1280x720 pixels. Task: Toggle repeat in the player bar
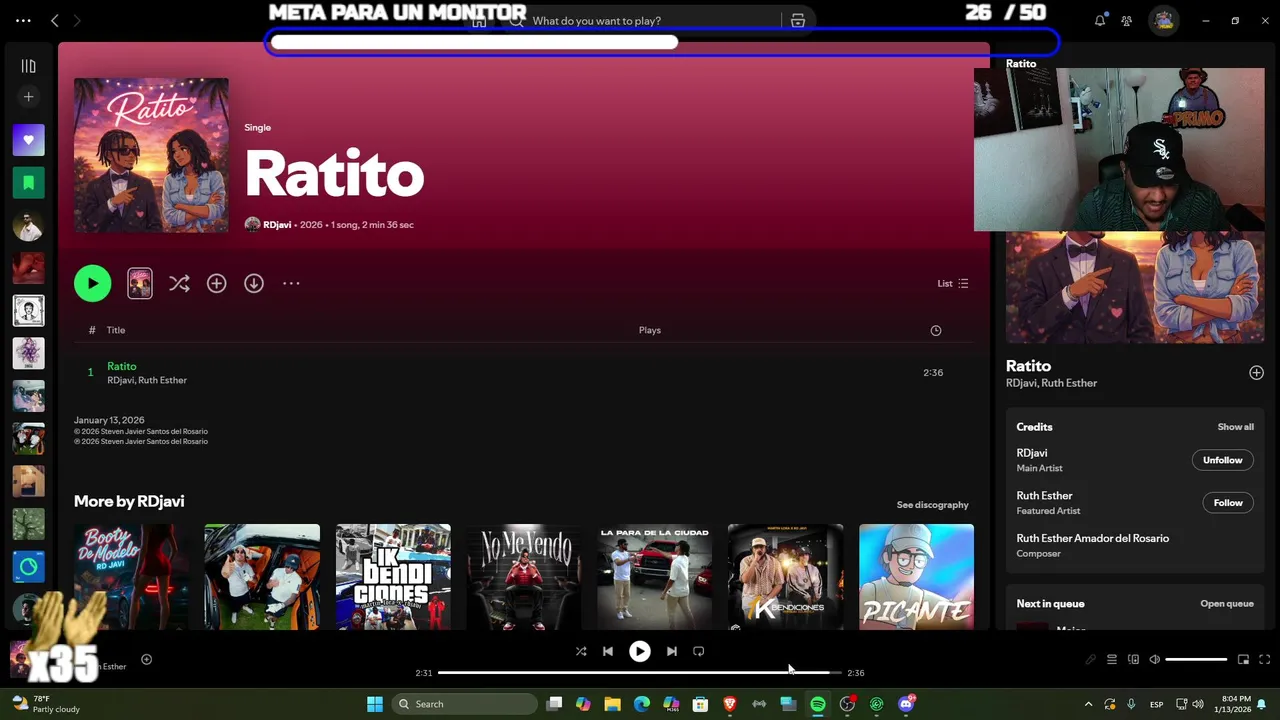tap(699, 651)
